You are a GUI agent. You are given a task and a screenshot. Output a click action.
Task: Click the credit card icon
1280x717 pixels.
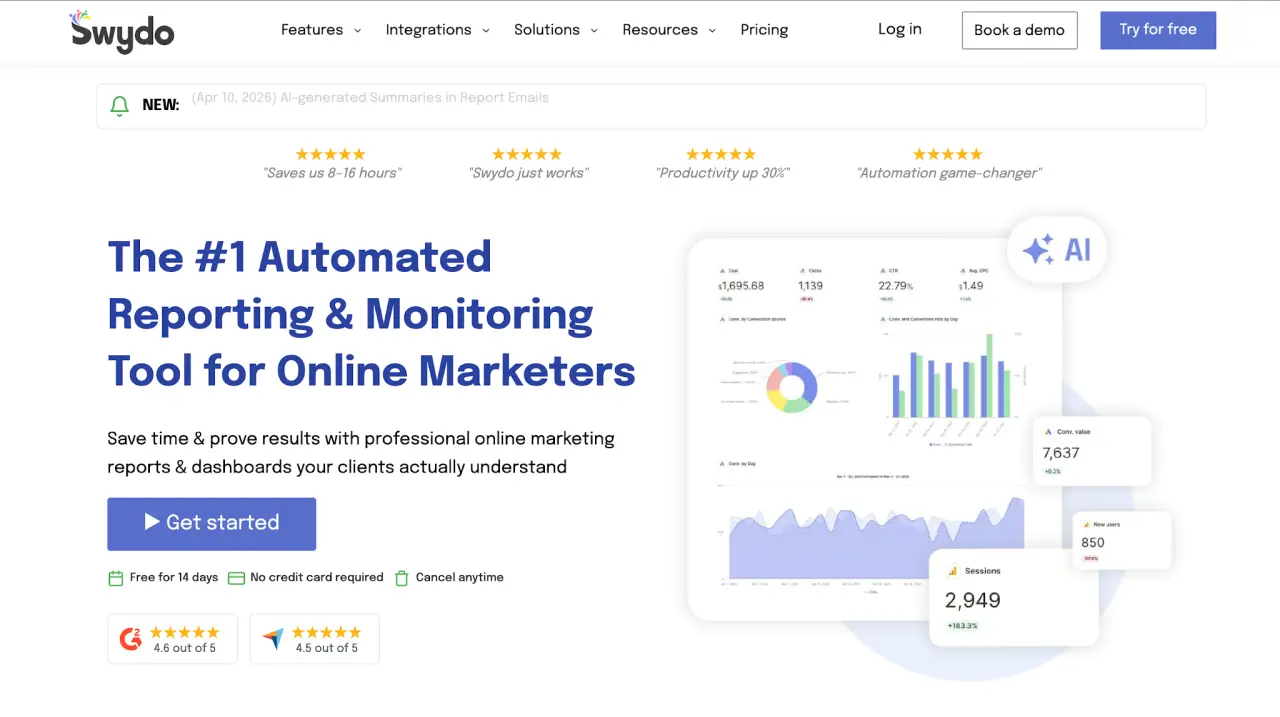[x=236, y=578]
